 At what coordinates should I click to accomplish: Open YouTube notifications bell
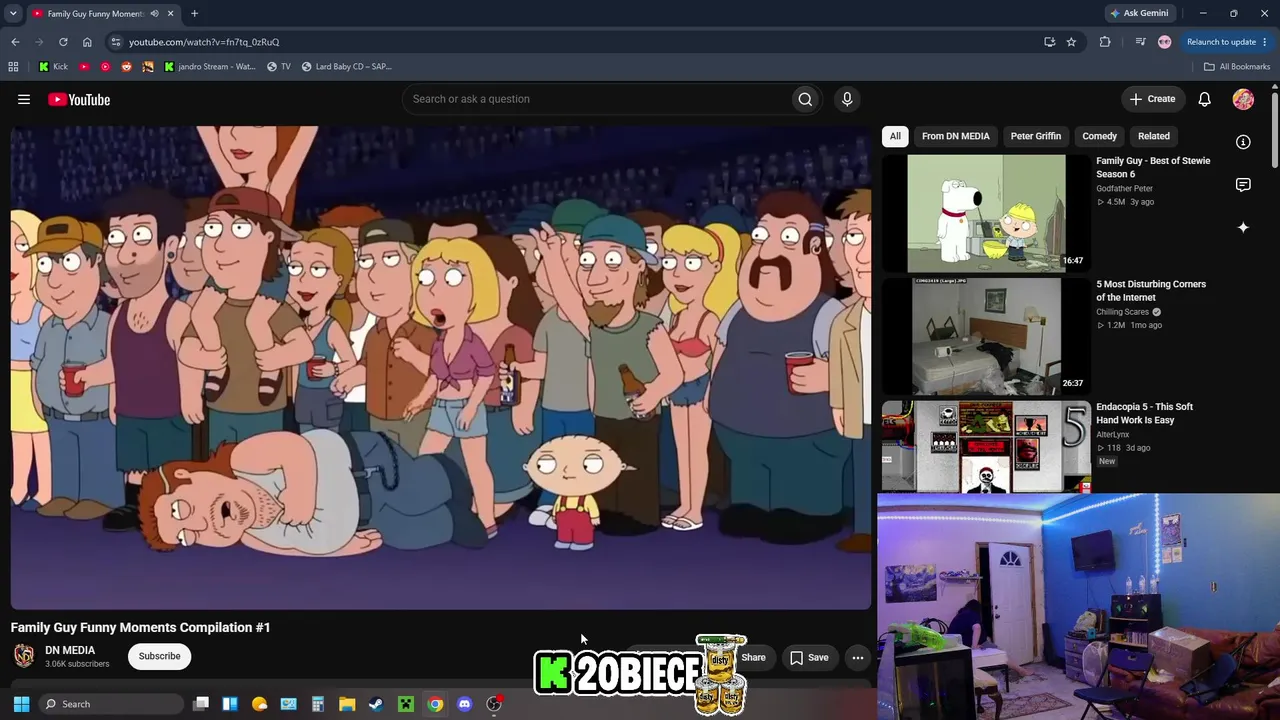(x=1205, y=99)
